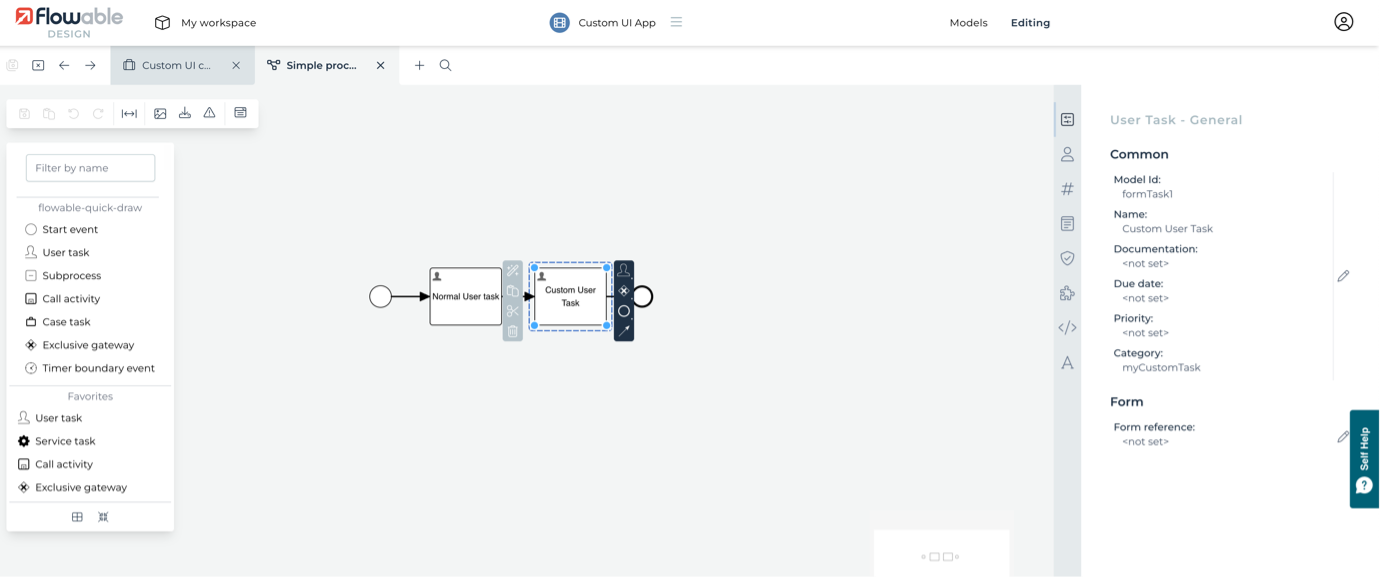Switch to the Custom UI tab
The height and width of the screenshot is (580, 1384).
(x=177, y=65)
